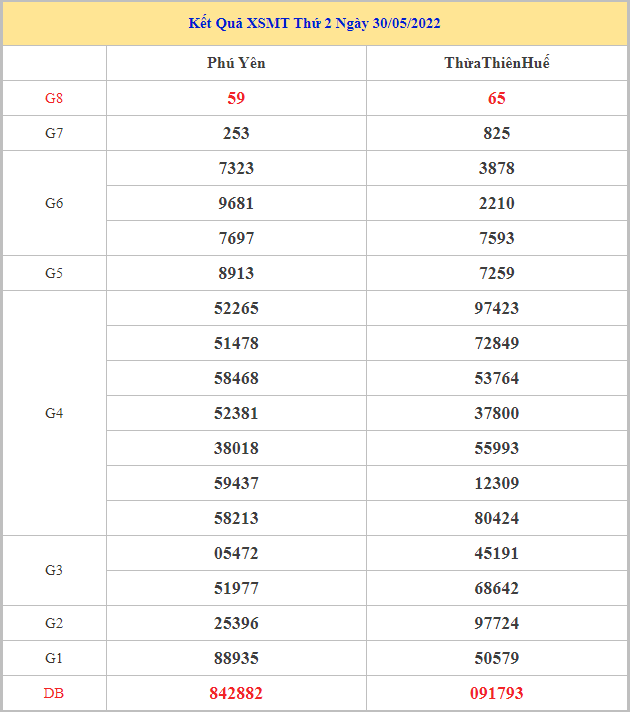Click the ĐB special prize number 842882
This screenshot has width=630, height=712.
236,693
